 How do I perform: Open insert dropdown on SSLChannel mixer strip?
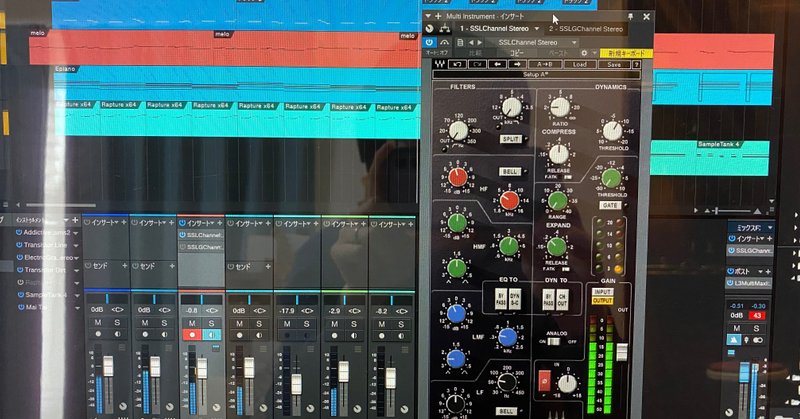click(212, 223)
